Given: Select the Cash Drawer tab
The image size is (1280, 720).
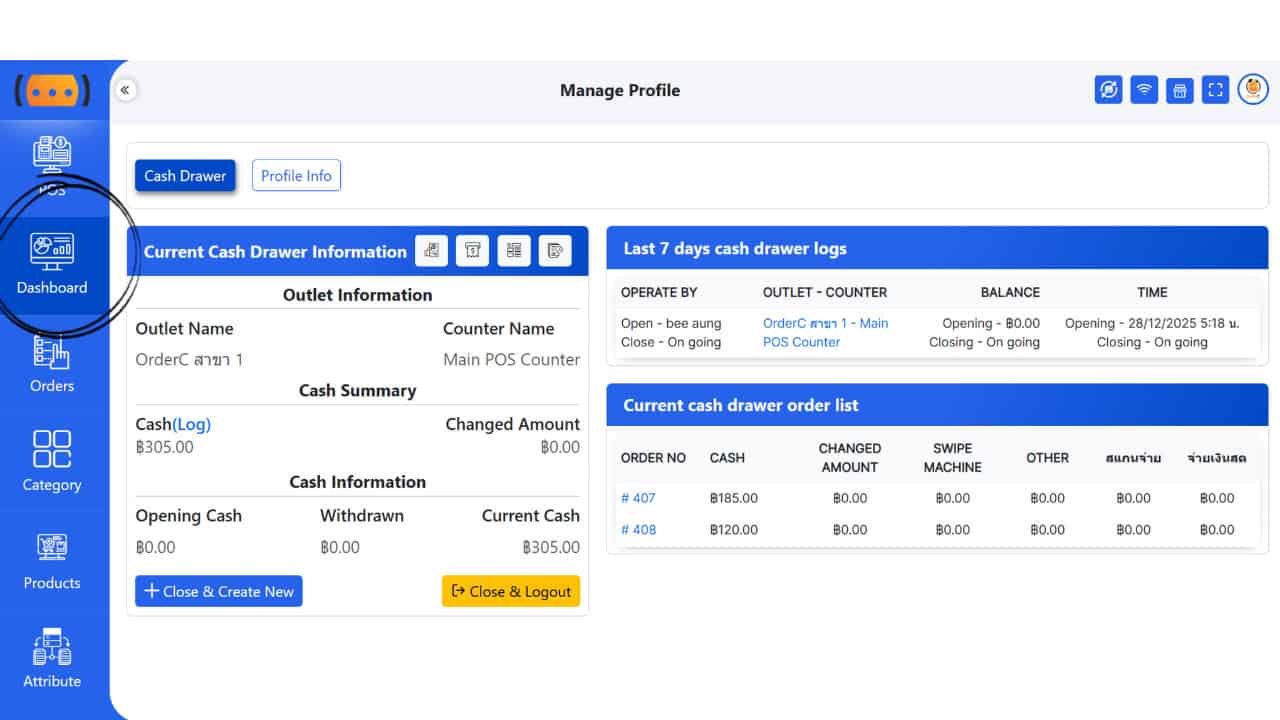Looking at the screenshot, I should pos(185,176).
